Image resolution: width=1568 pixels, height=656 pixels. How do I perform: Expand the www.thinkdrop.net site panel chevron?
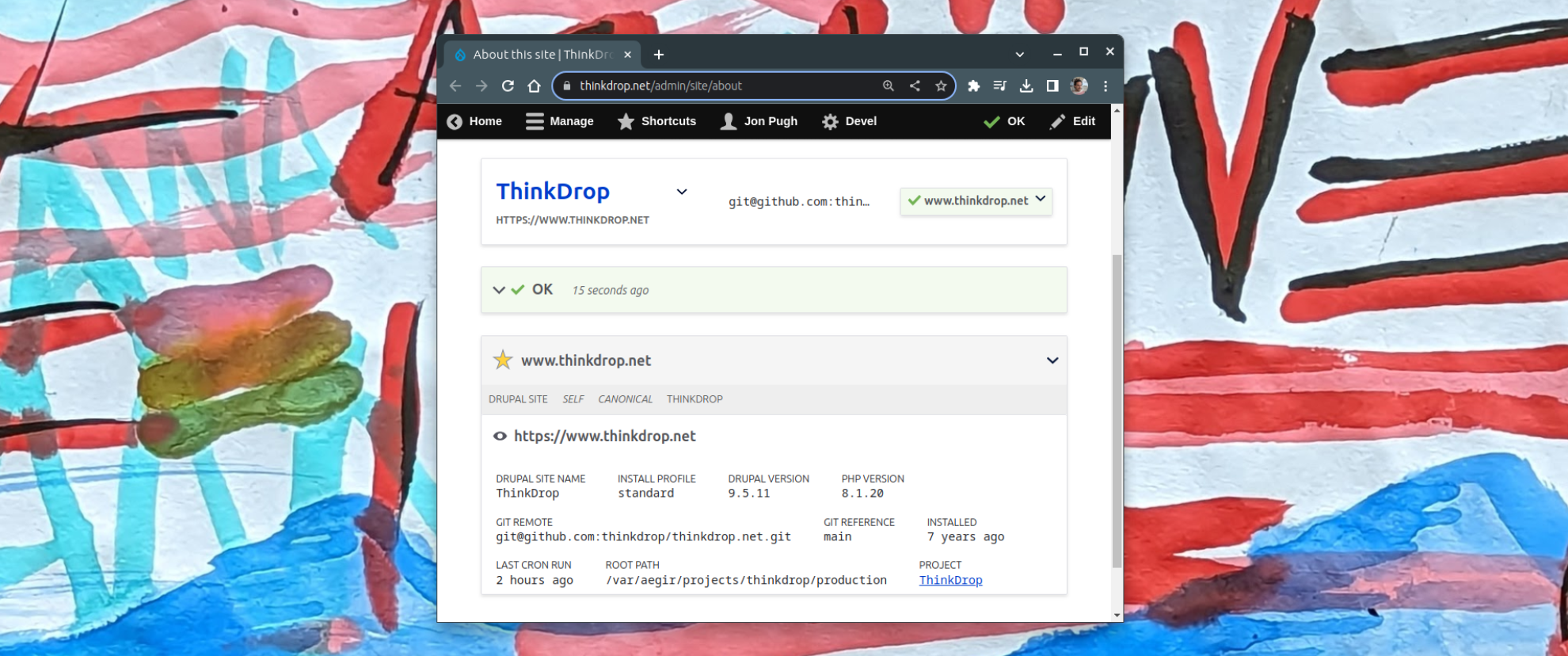[1052, 360]
